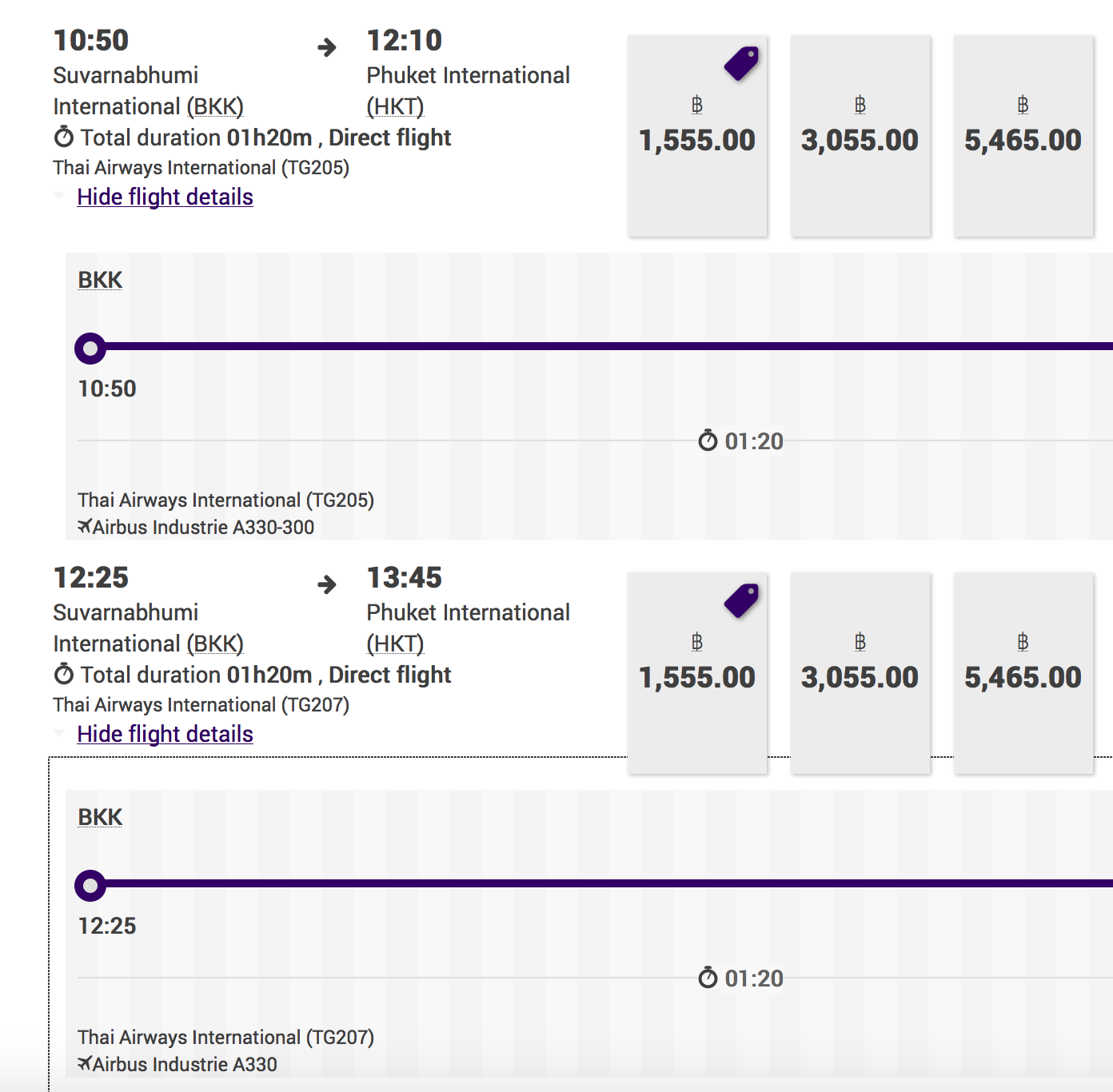Pick the 5,465.00 baht fare for TG207
Viewport: 1113px width, 1092px height.
(1023, 673)
